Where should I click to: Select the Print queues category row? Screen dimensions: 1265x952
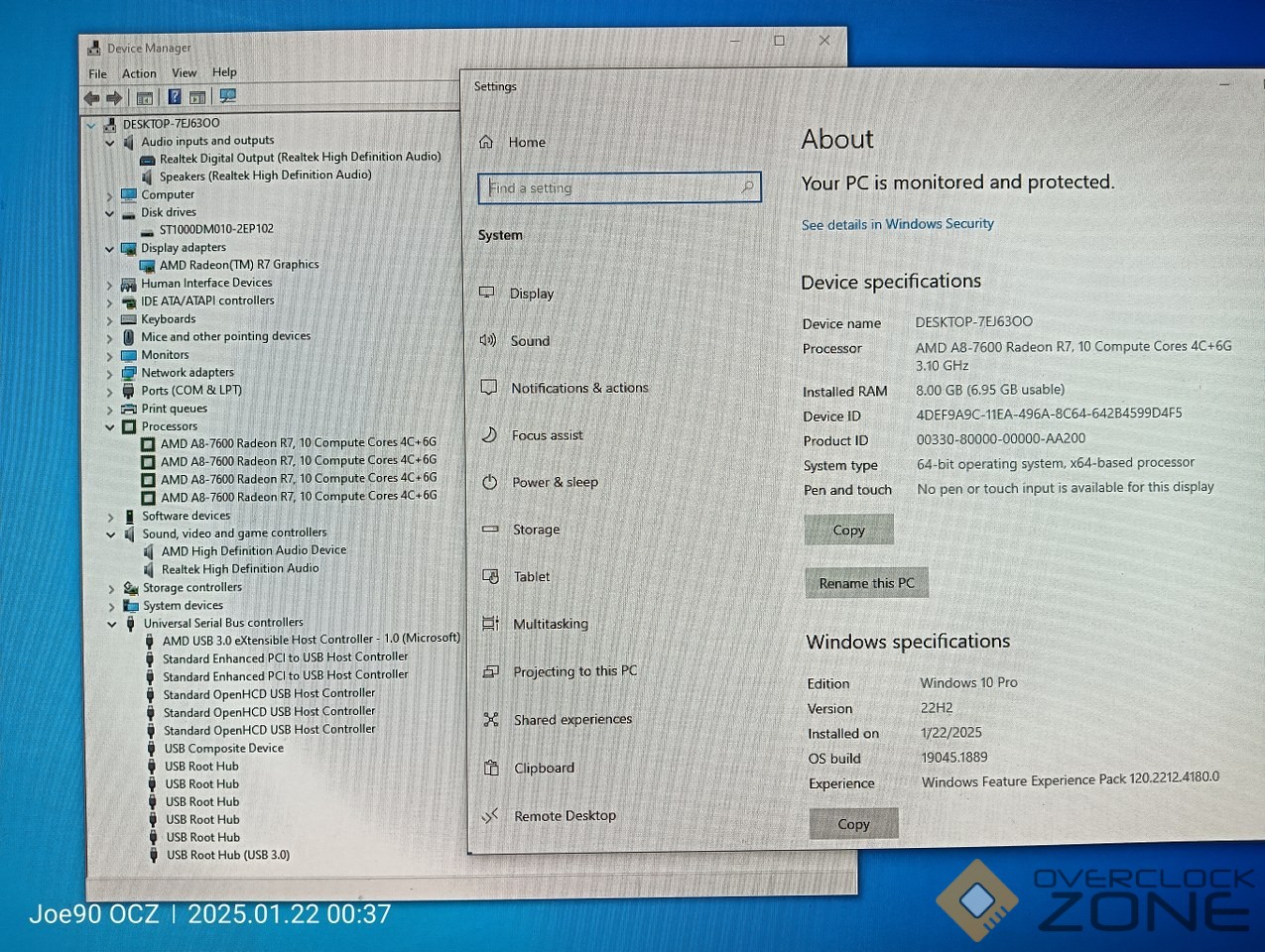pos(165,409)
